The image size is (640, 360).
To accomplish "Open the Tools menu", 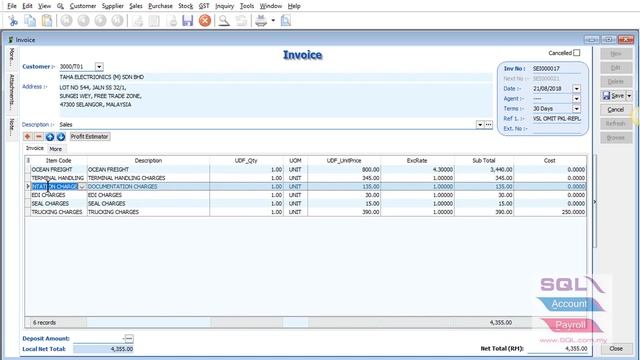I will tap(247, 6).
